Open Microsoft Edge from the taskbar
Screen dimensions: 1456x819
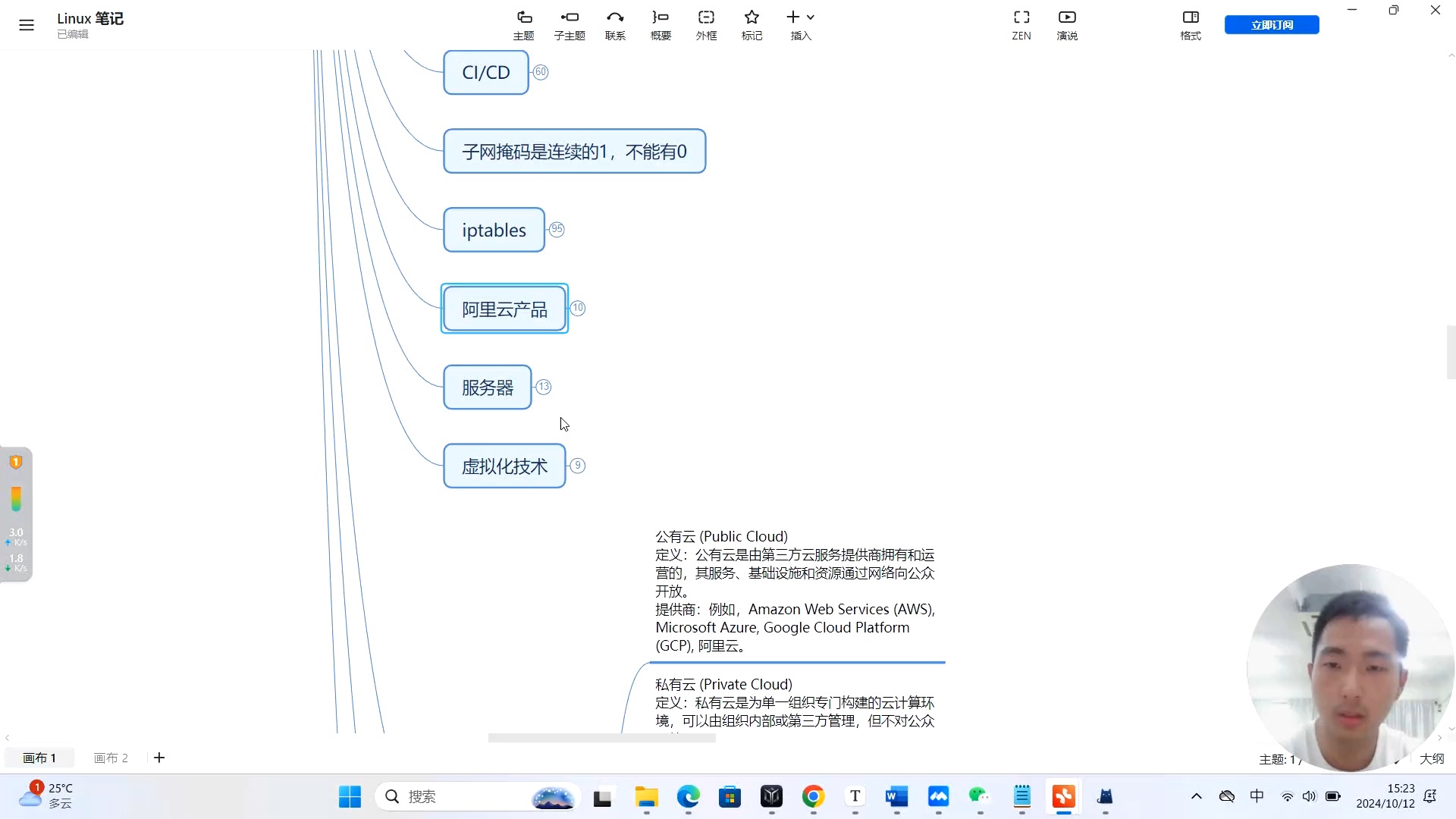tap(688, 796)
